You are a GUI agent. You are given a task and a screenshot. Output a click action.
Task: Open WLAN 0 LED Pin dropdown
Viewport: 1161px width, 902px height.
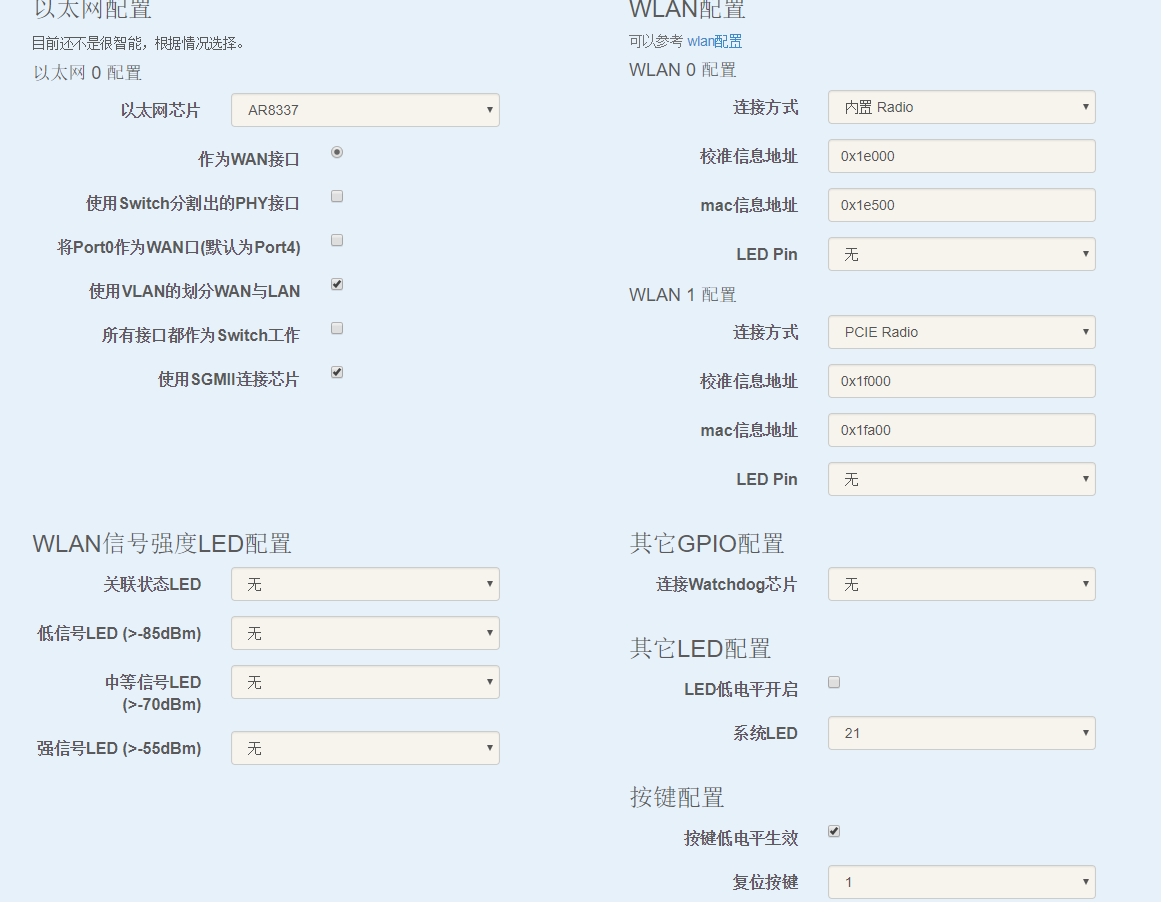click(961, 254)
